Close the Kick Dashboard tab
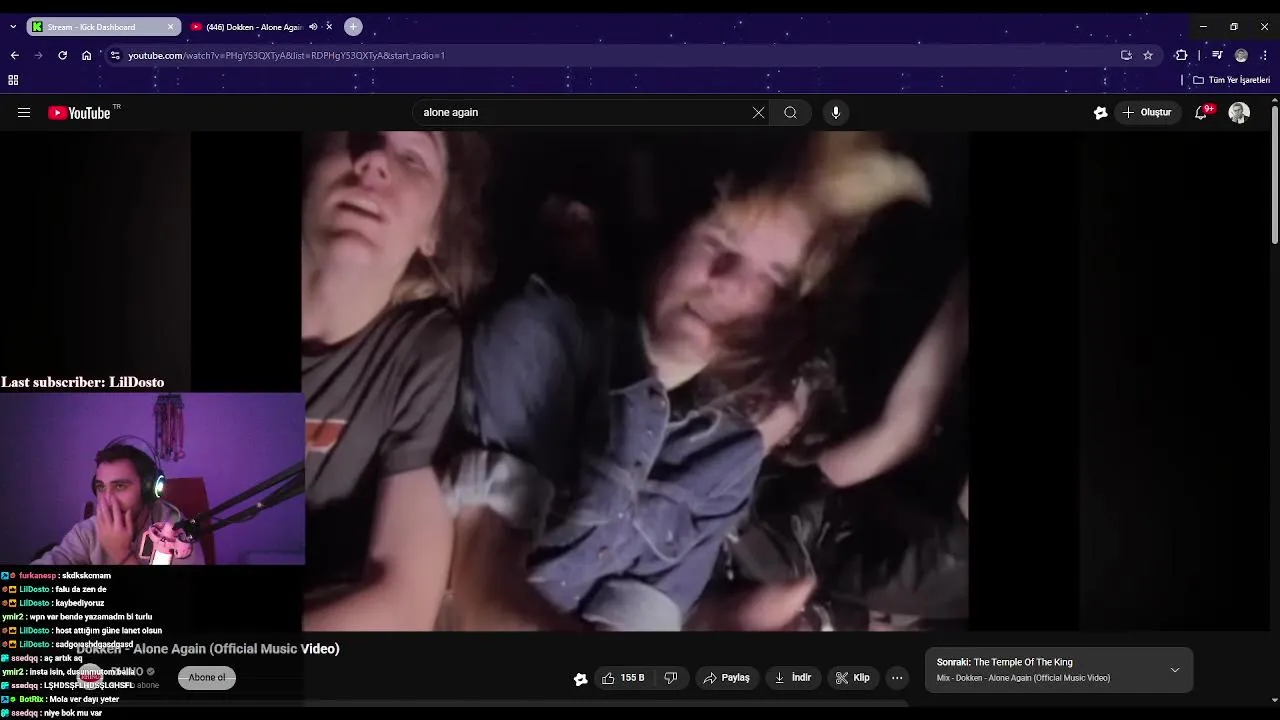This screenshot has width=1280, height=720. (x=170, y=27)
